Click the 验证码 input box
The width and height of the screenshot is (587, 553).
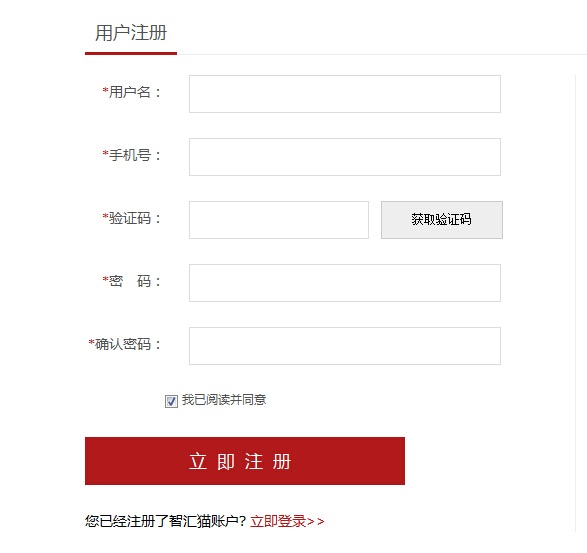pos(279,220)
